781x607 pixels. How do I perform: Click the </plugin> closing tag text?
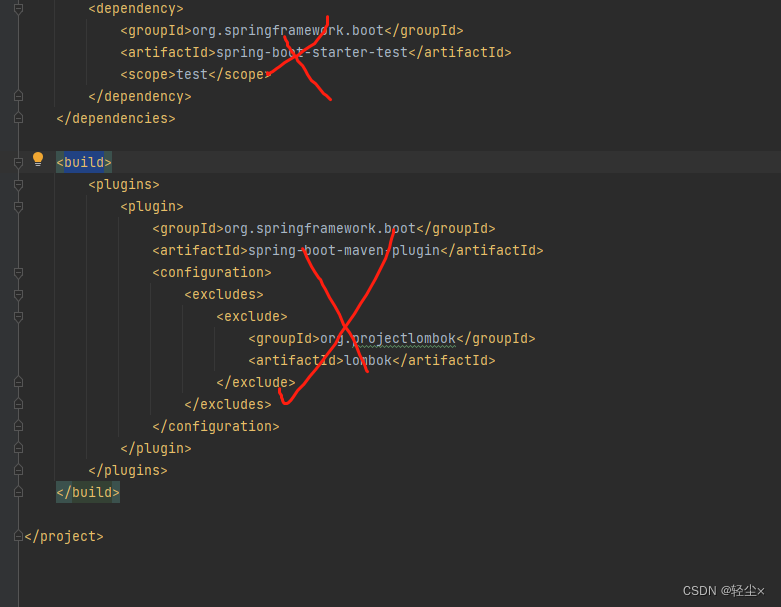(x=155, y=449)
